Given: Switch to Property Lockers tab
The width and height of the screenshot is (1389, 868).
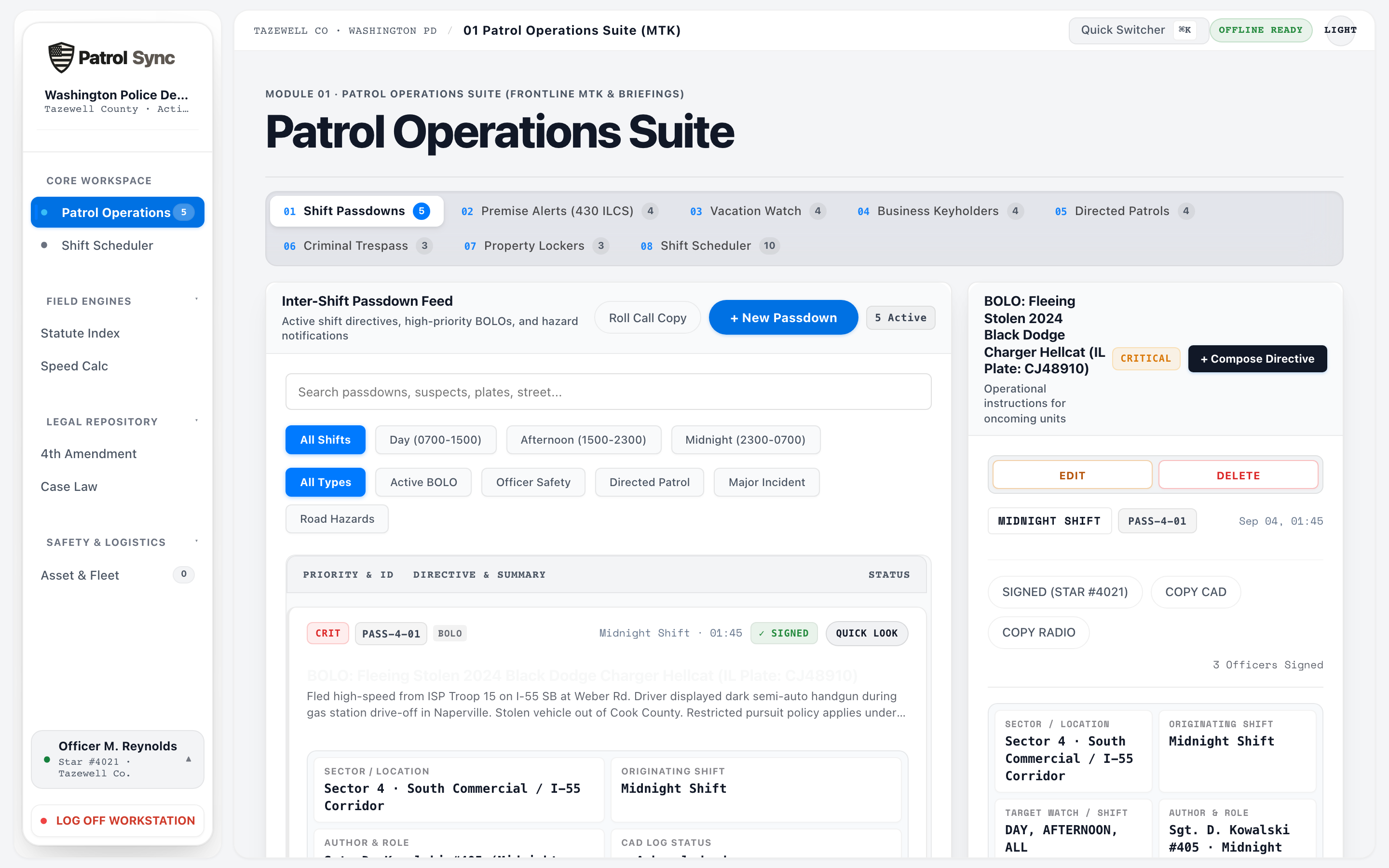Looking at the screenshot, I should tap(536, 246).
